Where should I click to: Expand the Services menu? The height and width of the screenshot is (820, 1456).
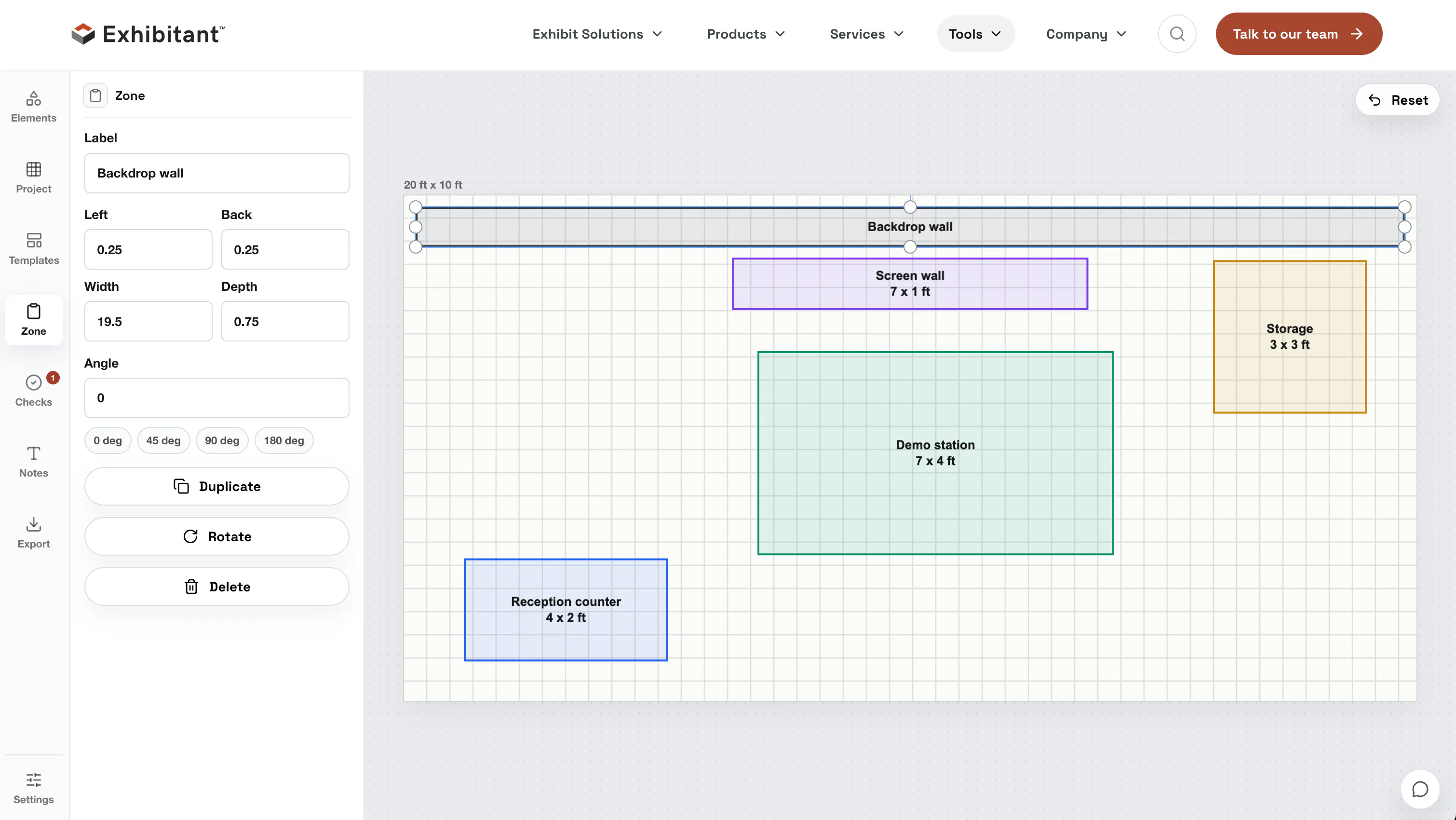point(866,34)
